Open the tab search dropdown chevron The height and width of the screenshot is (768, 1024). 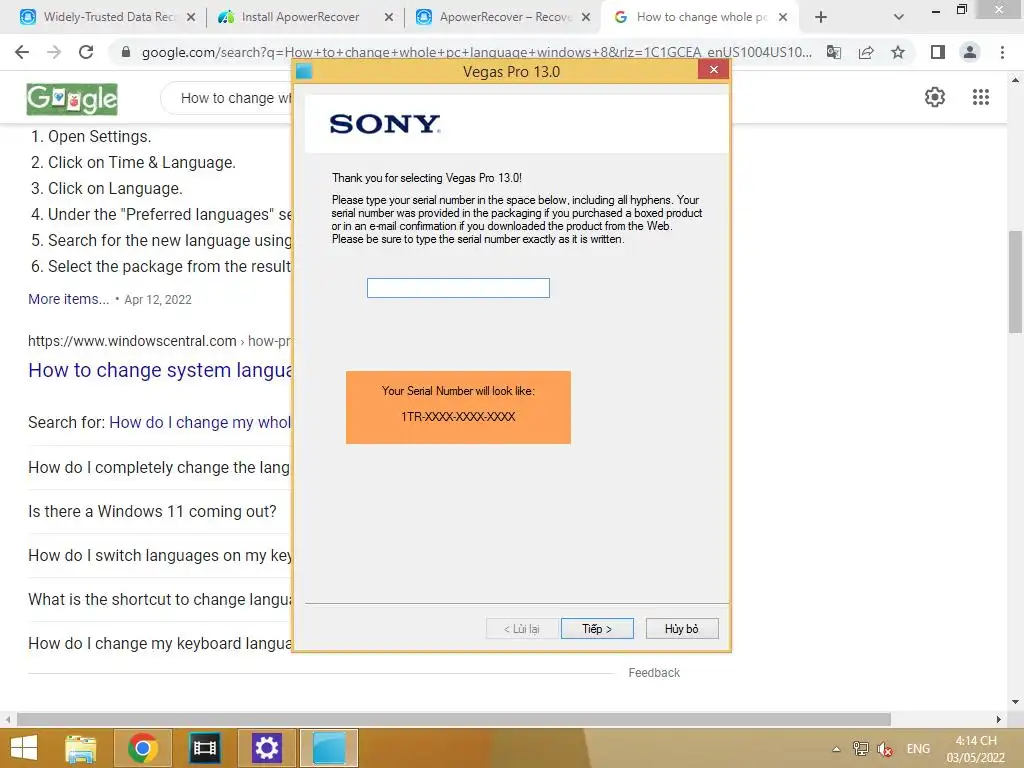tap(899, 17)
